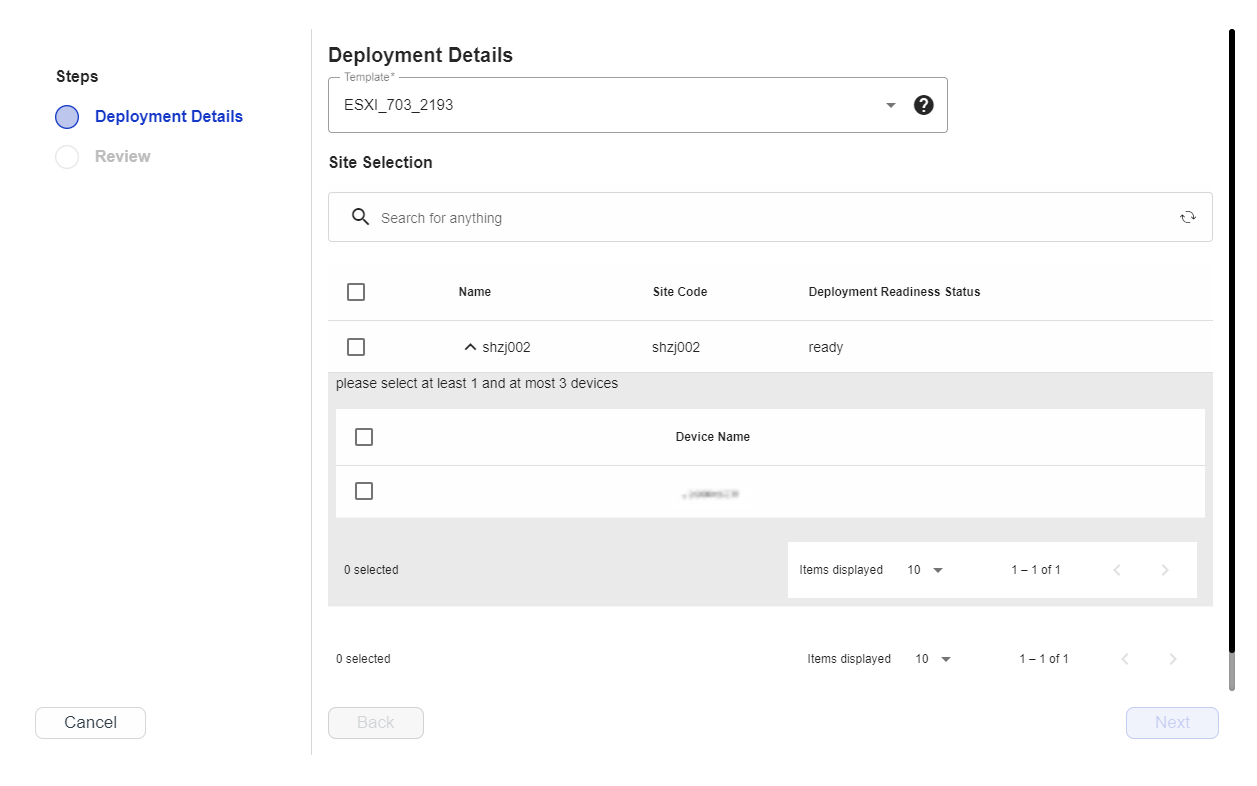
Task: Click the shzj002 site name text
Action: click(506, 347)
